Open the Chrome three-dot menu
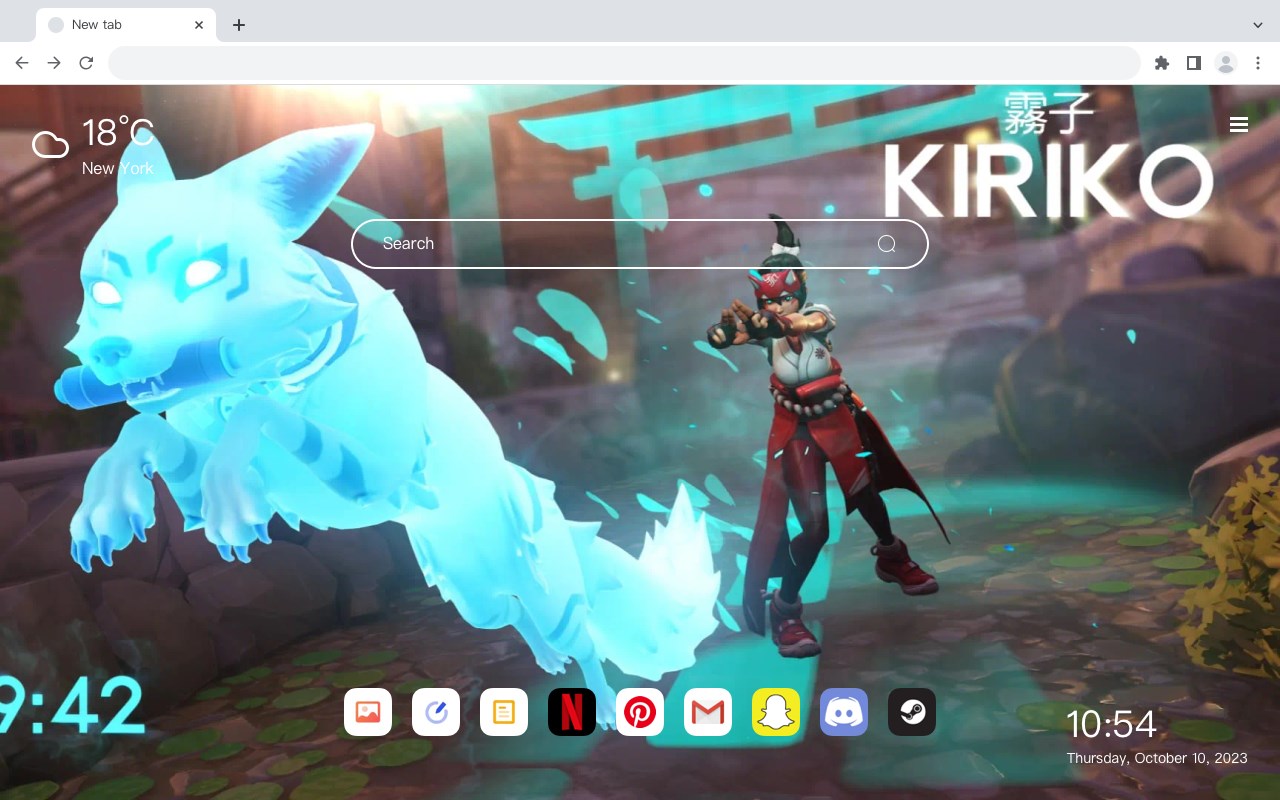This screenshot has width=1280, height=800. pyautogui.click(x=1258, y=63)
